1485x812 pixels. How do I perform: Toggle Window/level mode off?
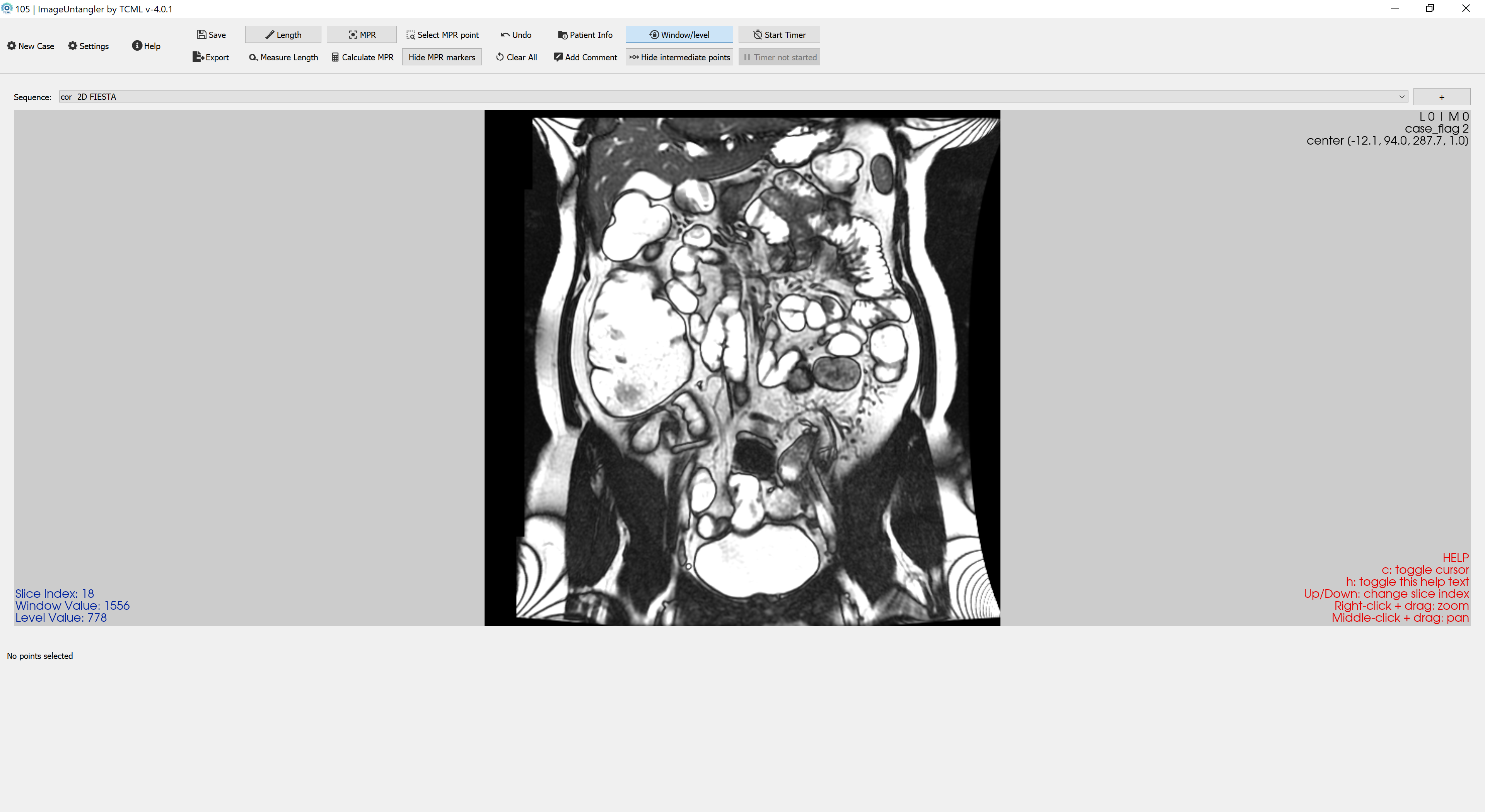coord(679,34)
